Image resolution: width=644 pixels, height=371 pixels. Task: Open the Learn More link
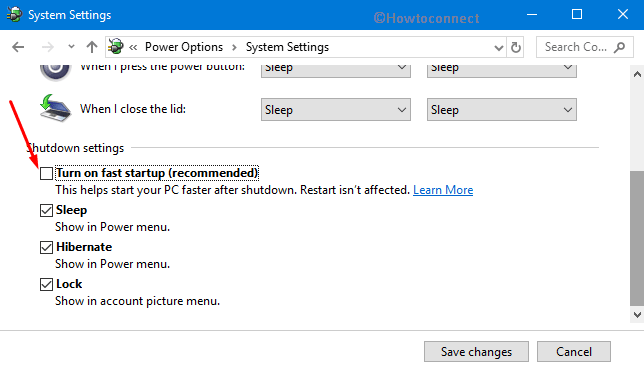pos(443,190)
